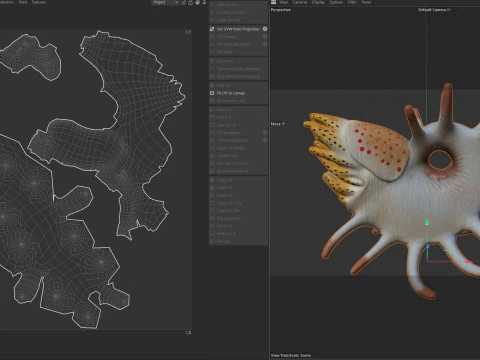The height and width of the screenshot is (360, 480).
Task: Open the UV Weld and Relax options gear
Action: [x=265, y=44]
